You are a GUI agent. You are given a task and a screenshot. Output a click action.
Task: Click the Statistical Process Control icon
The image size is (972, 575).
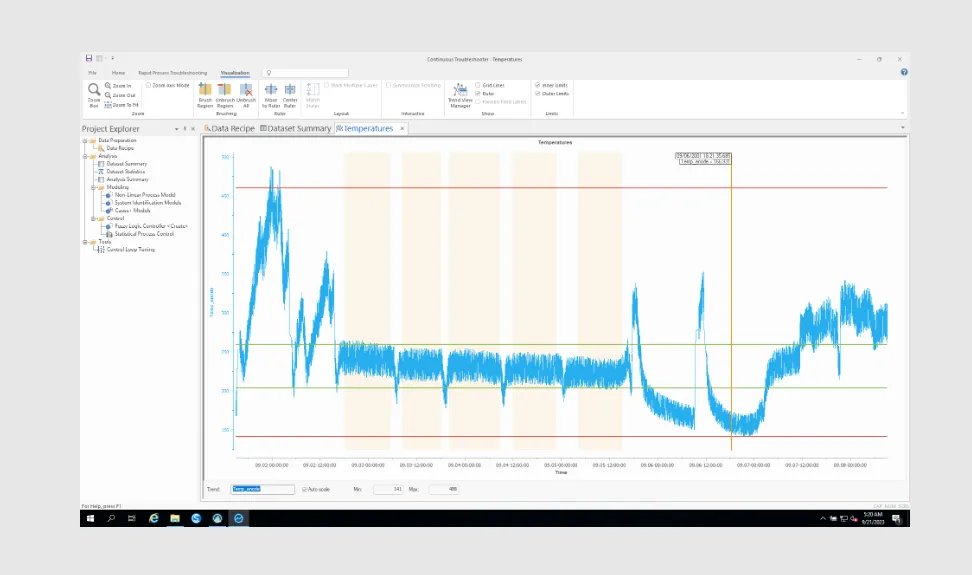point(109,234)
